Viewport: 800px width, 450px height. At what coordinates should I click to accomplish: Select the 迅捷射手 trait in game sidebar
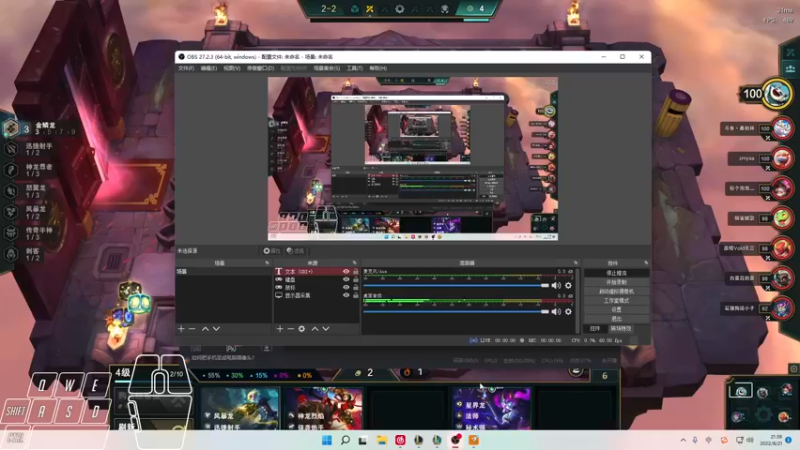pos(31,149)
